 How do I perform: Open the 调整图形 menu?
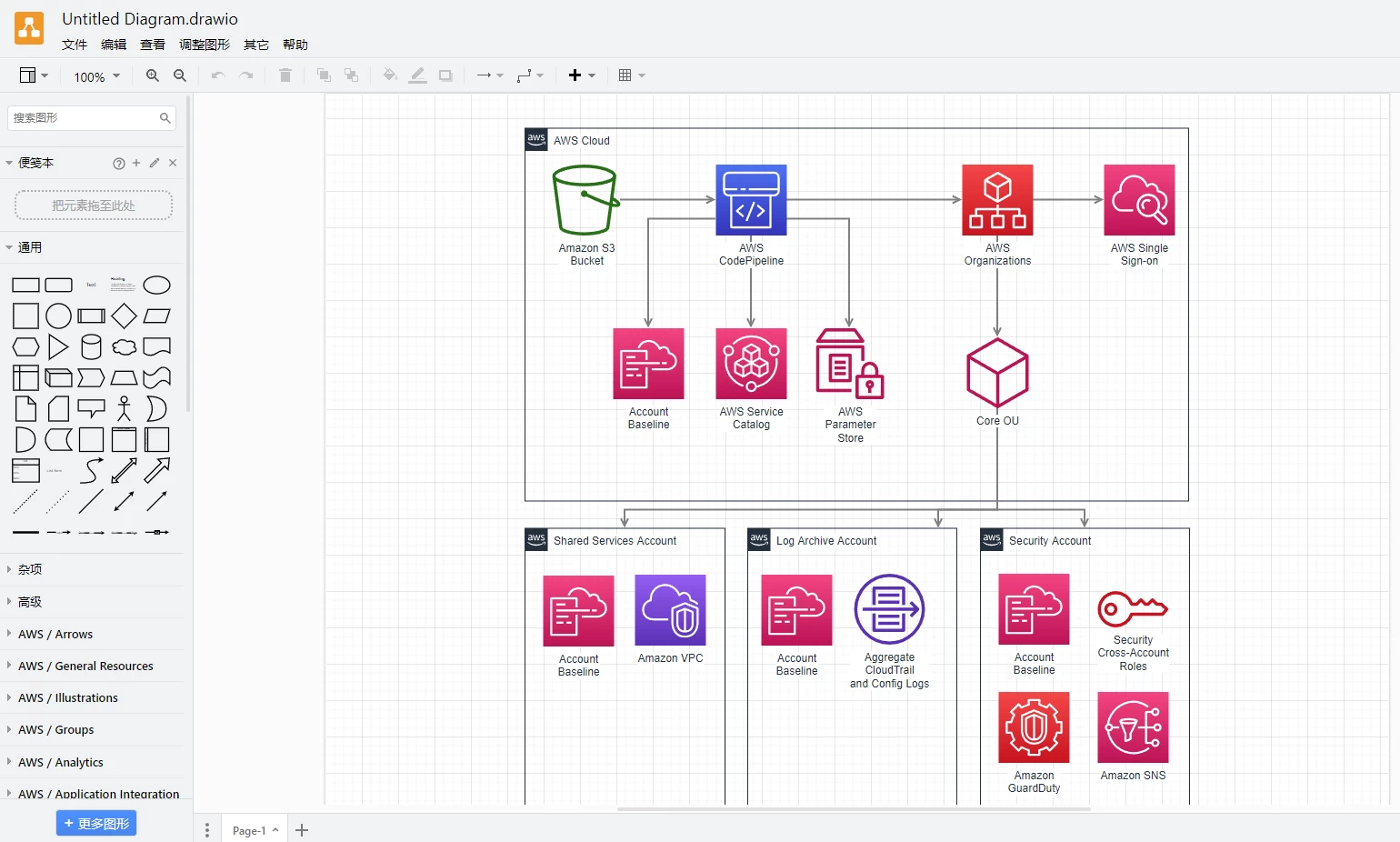tap(205, 45)
